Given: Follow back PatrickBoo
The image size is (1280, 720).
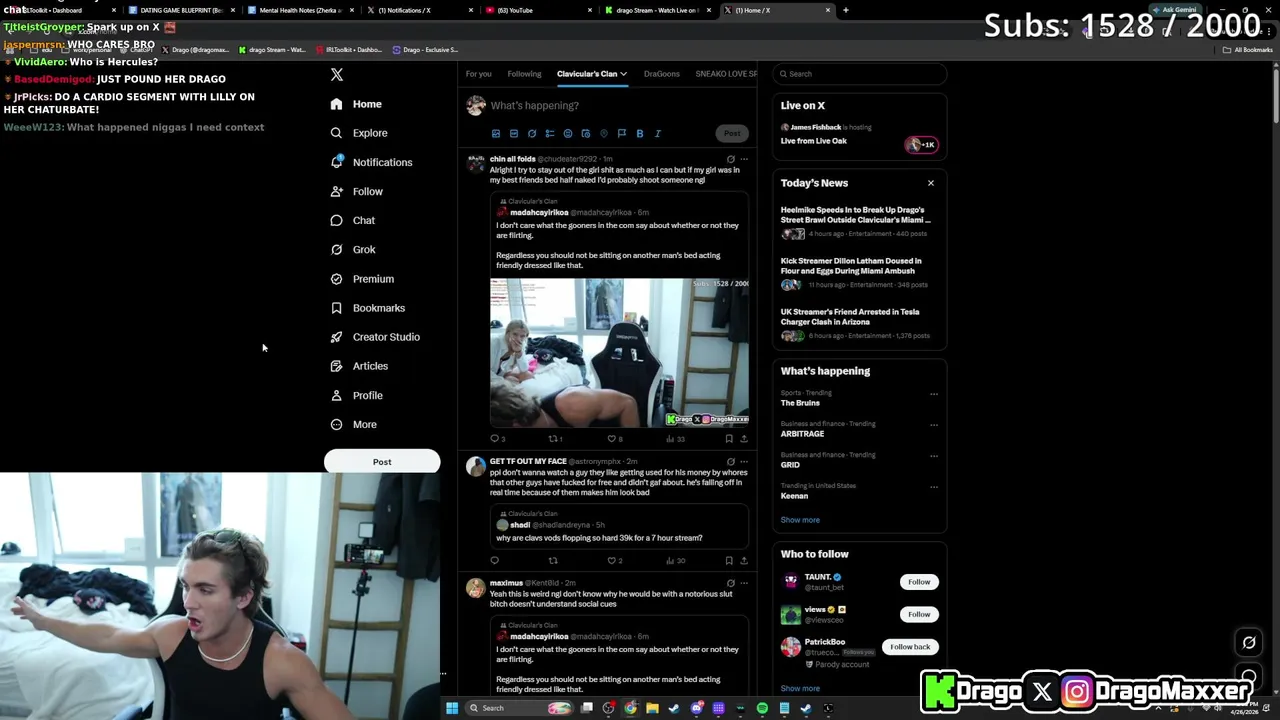Looking at the screenshot, I should tap(910, 647).
